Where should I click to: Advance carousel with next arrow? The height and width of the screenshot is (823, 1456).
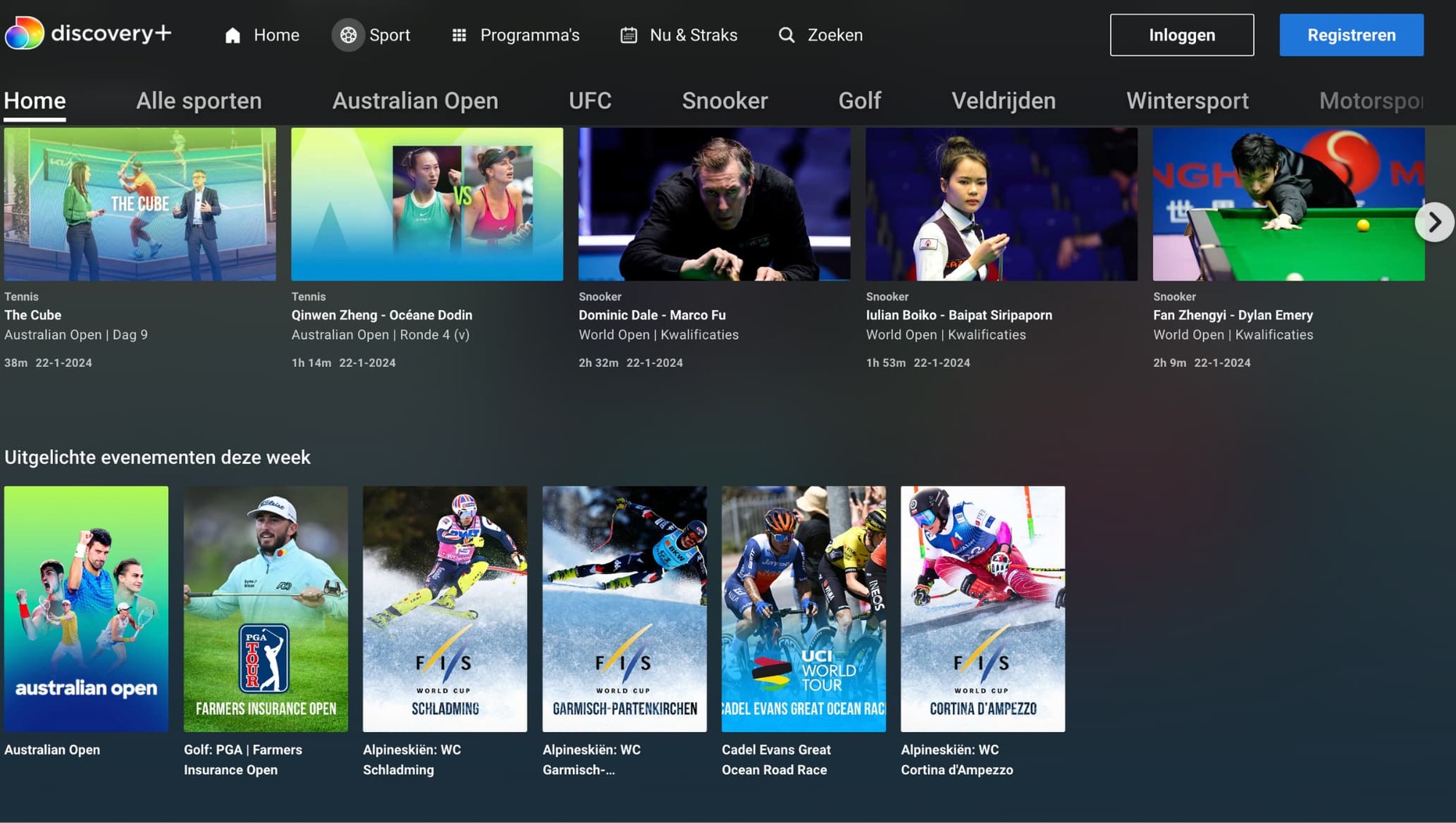1434,222
